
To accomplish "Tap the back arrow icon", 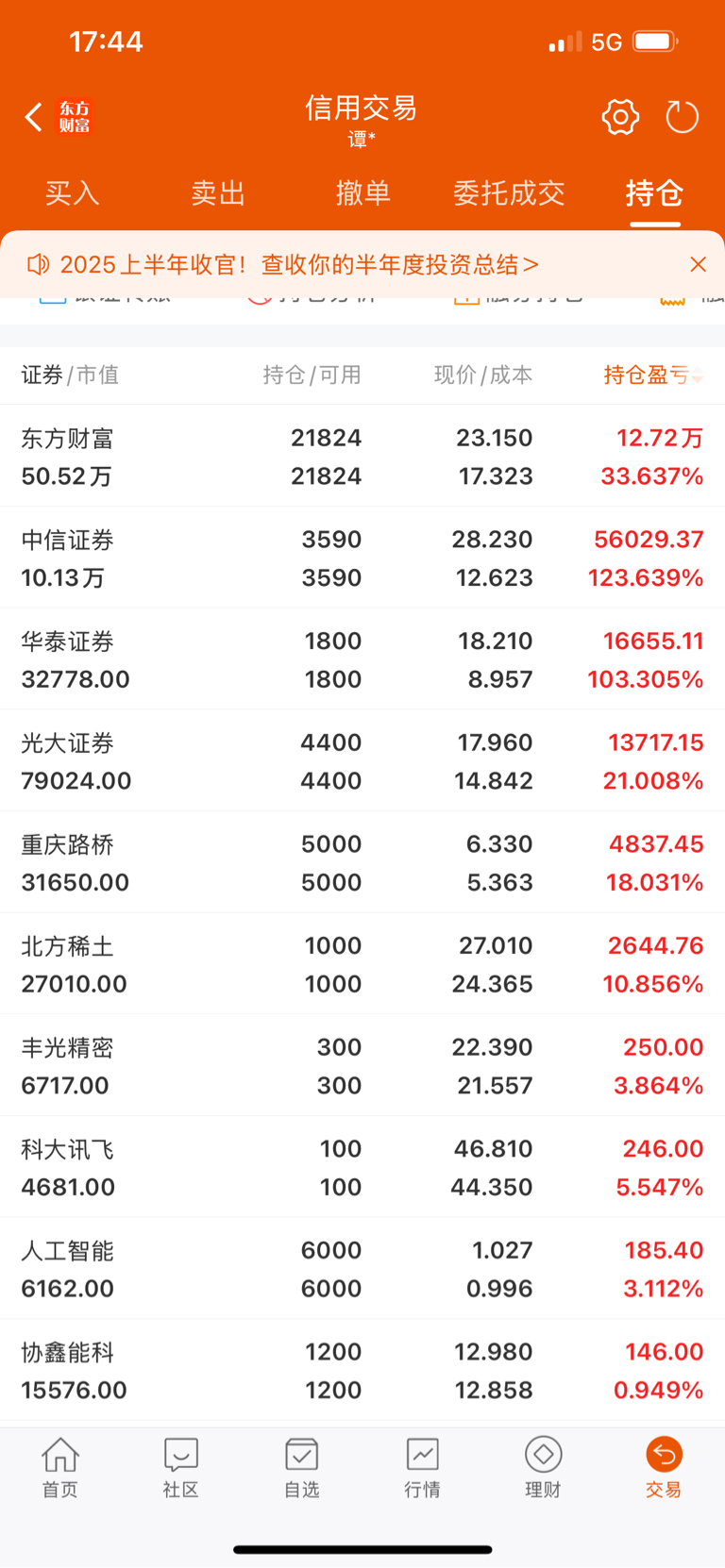I will coord(33,117).
